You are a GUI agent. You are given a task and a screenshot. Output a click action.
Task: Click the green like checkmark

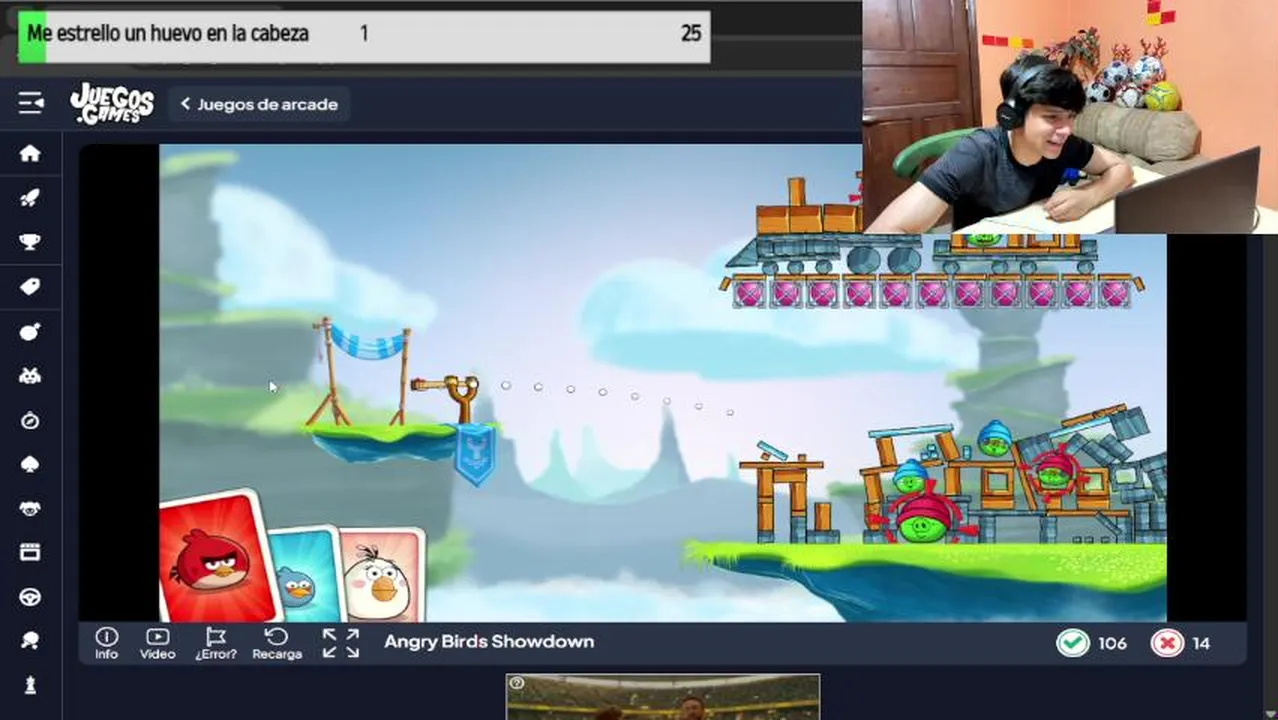1073,643
